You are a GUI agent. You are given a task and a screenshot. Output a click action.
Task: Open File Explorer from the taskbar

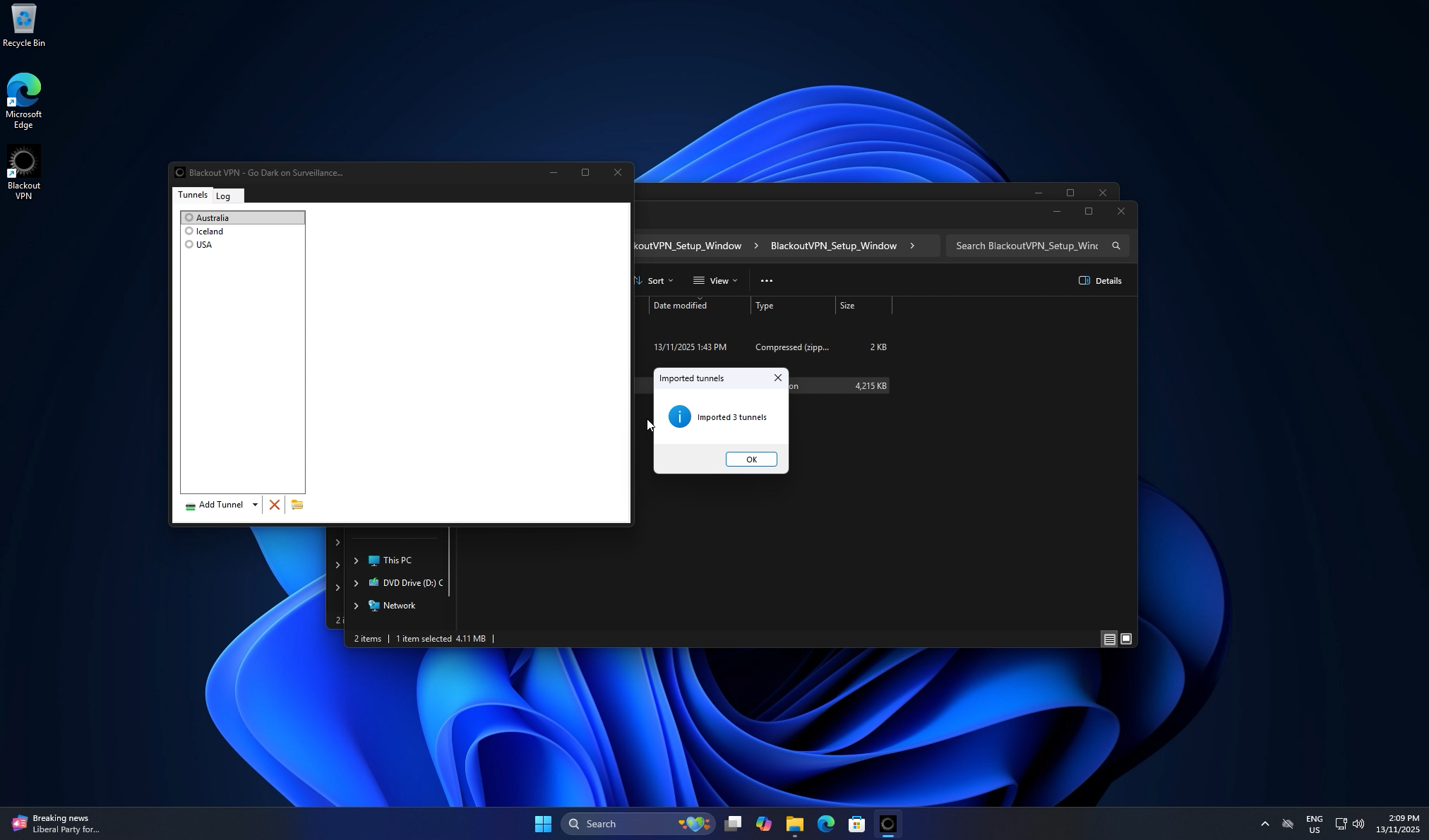pos(794,823)
